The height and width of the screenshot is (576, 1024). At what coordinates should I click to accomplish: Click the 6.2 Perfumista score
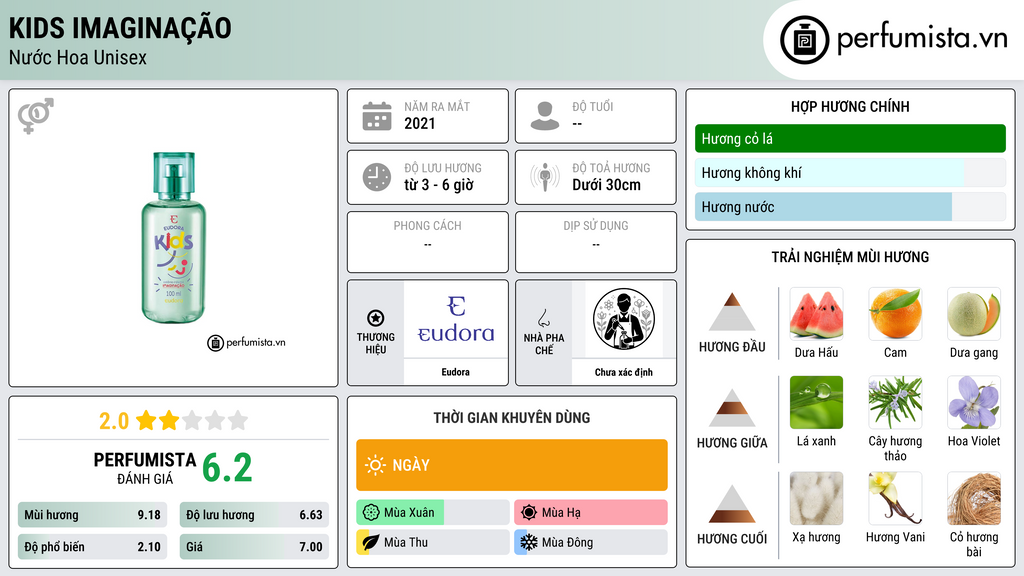coord(227,468)
